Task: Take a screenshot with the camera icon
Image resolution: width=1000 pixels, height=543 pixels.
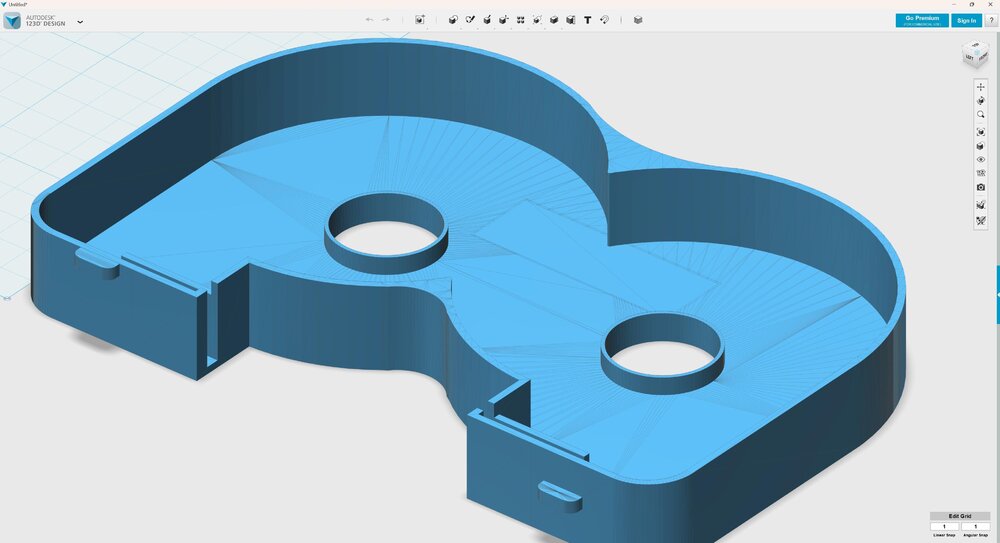Action: [981, 187]
